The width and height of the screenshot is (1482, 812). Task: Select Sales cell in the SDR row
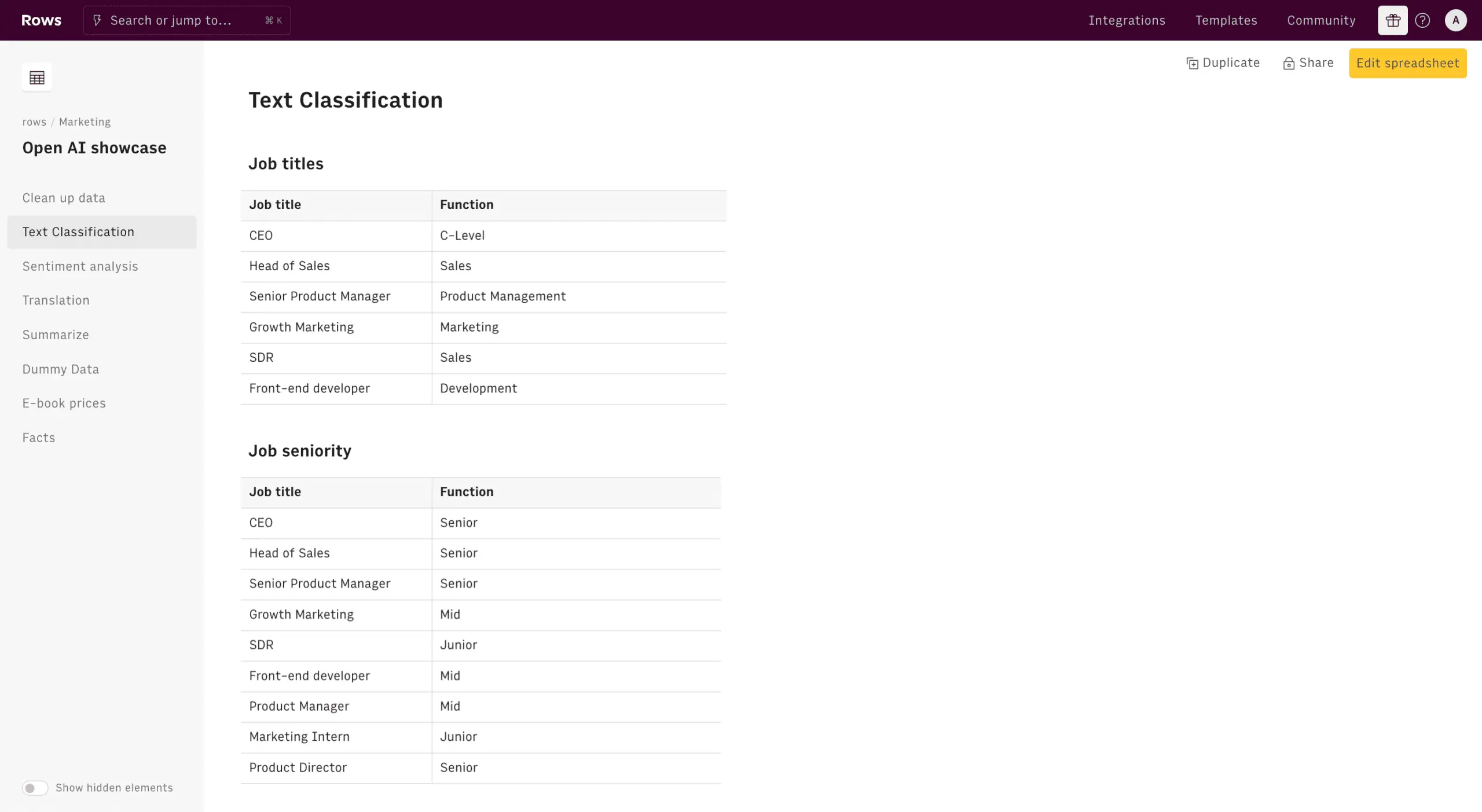click(579, 358)
